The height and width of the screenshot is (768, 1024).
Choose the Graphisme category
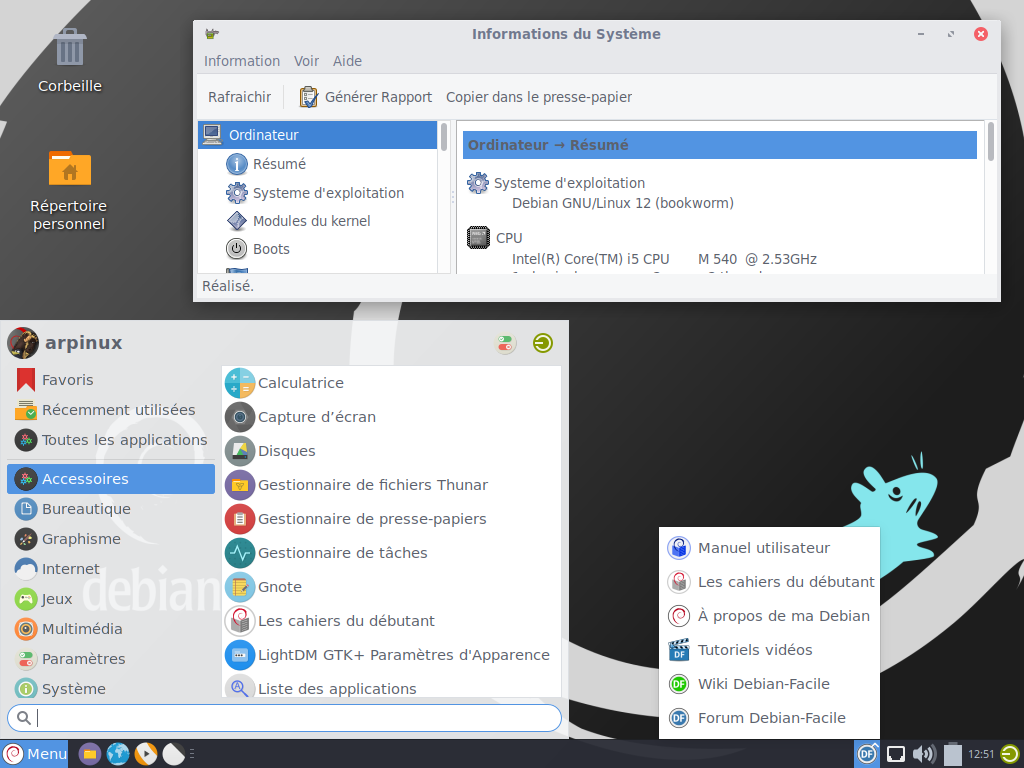111,539
